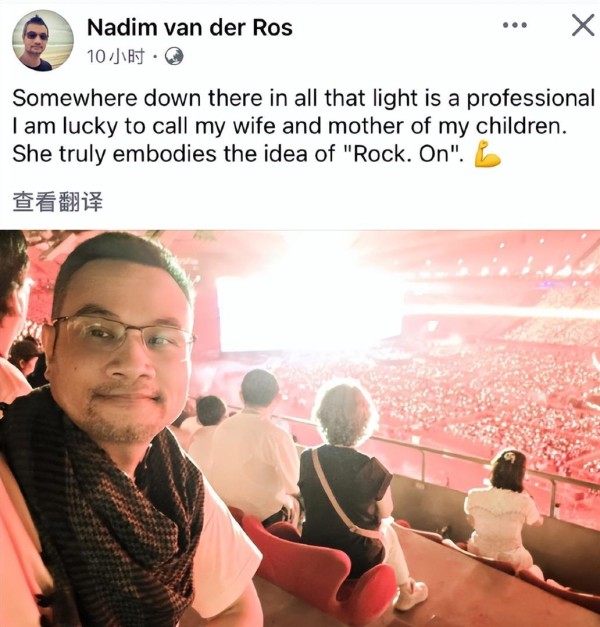Click the man's glasses in the selfie

pos(124,333)
